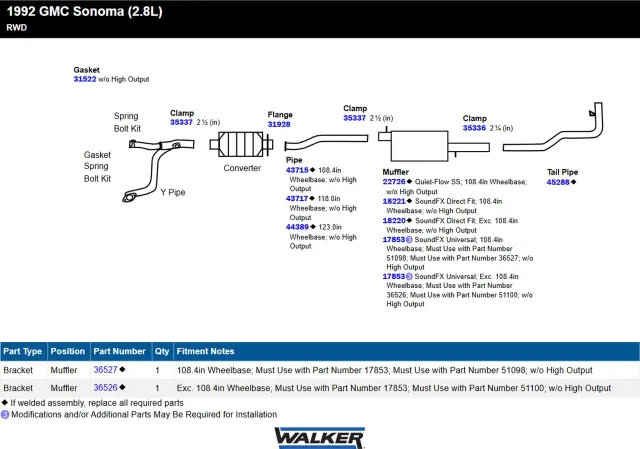
Task: Open Y Pipe clamp part 35337
Action: (x=181, y=122)
